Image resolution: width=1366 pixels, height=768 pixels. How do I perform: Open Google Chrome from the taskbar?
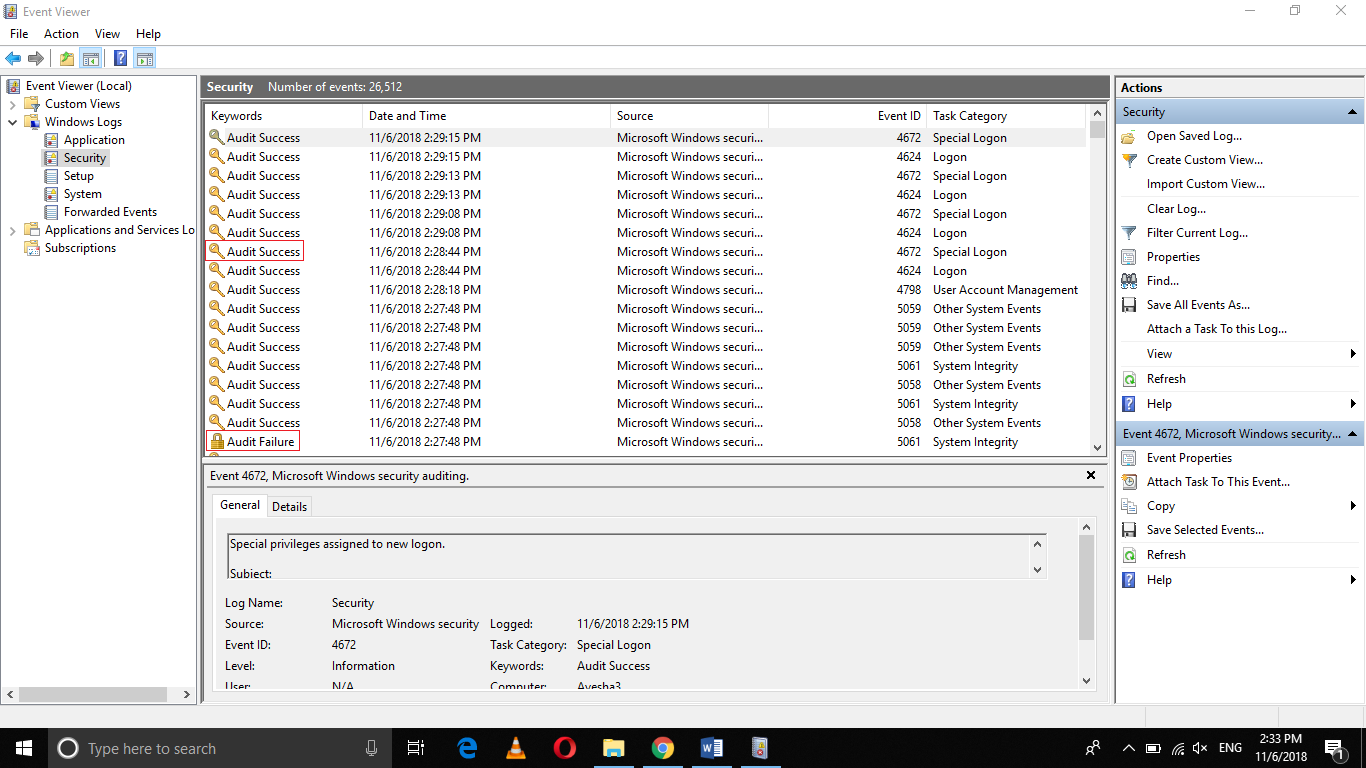coord(662,748)
